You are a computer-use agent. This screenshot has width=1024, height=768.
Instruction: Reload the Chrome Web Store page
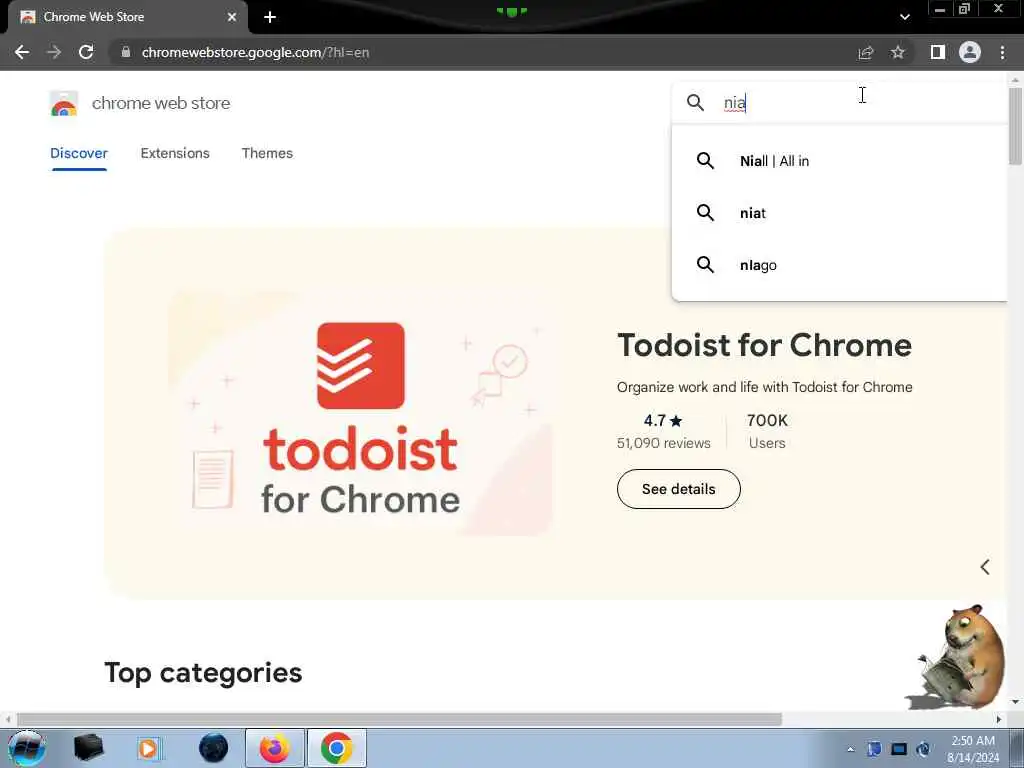point(86,52)
